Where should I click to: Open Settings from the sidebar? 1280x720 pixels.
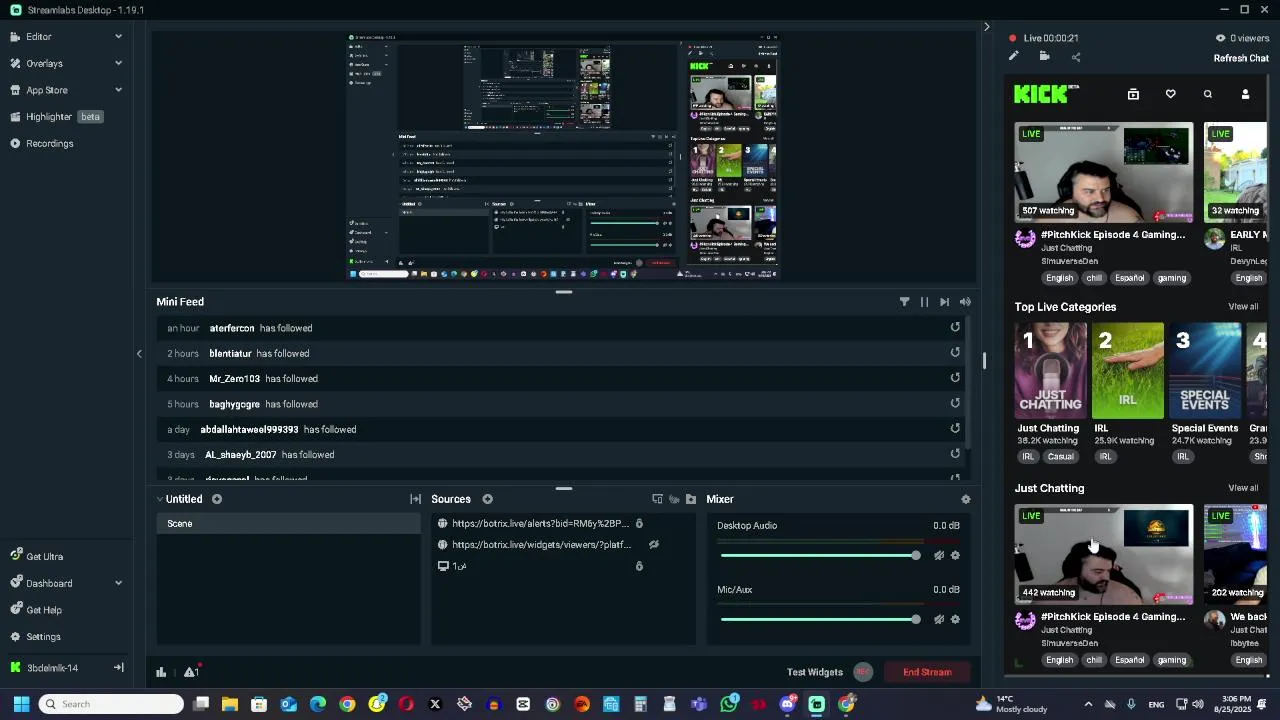point(43,636)
